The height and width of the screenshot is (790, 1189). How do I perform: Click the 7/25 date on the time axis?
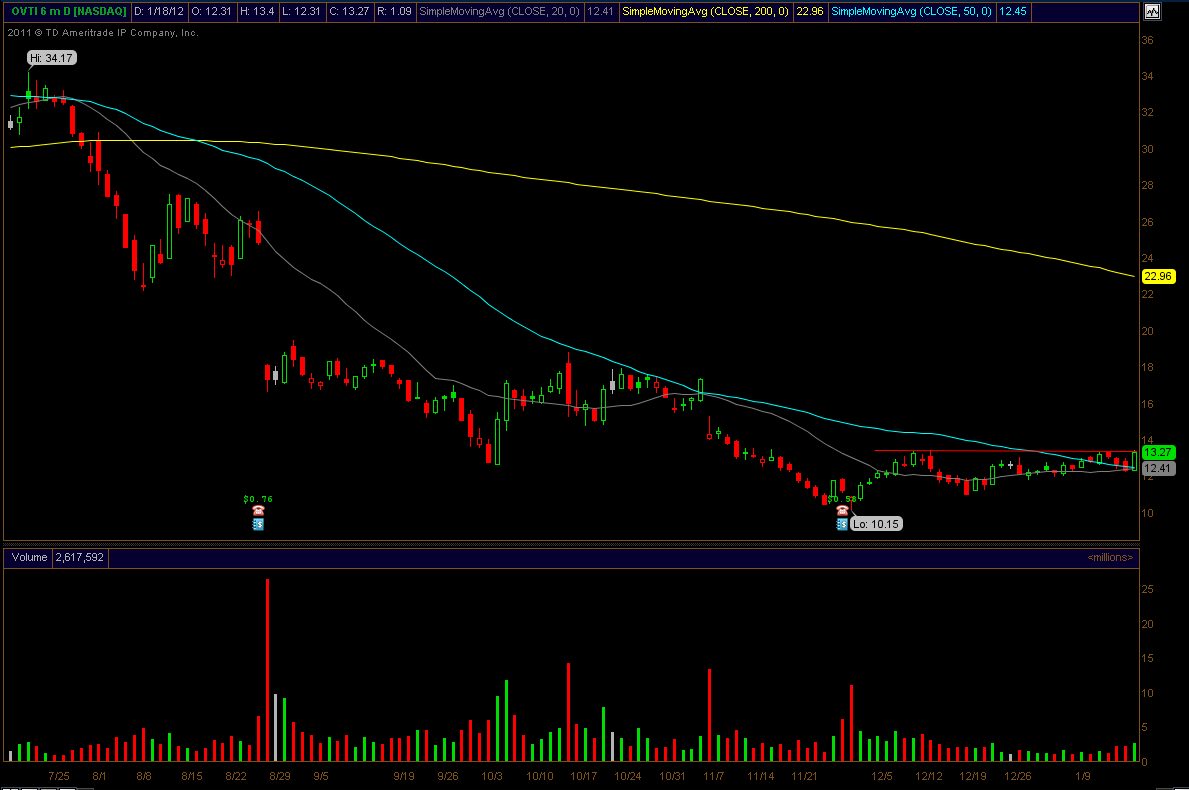(x=59, y=776)
